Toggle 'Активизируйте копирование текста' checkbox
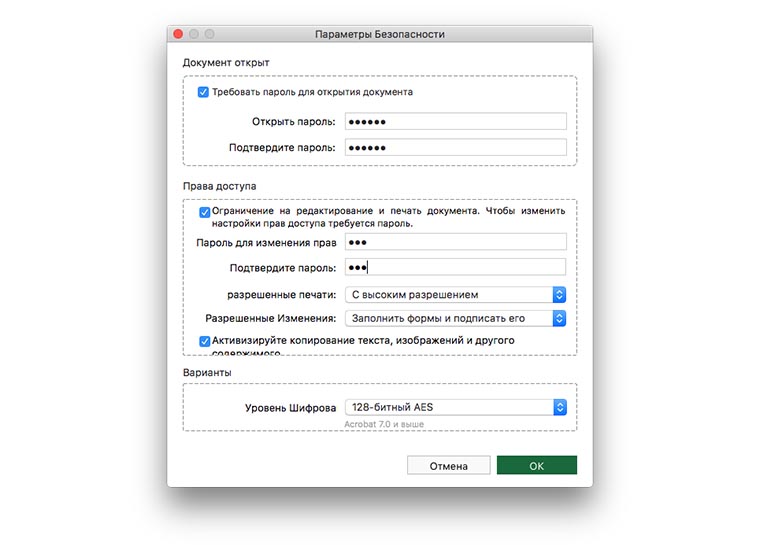Image resolution: width=760 pixels, height=550 pixels. click(205, 341)
